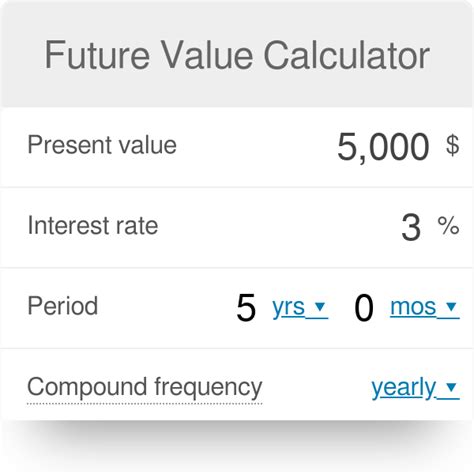Viewport: 474px width, 474px height.
Task: Select the yrs link text
Action: point(288,308)
